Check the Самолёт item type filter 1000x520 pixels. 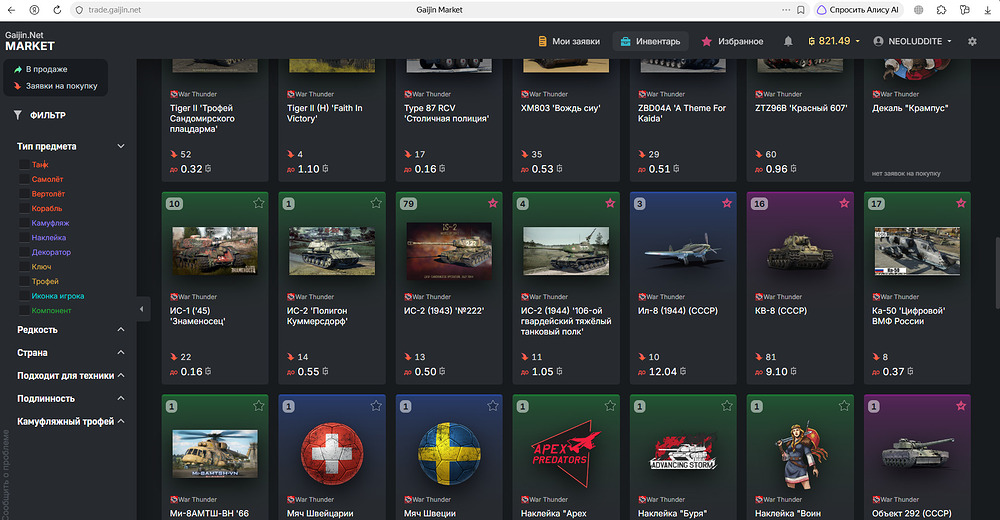[24, 179]
